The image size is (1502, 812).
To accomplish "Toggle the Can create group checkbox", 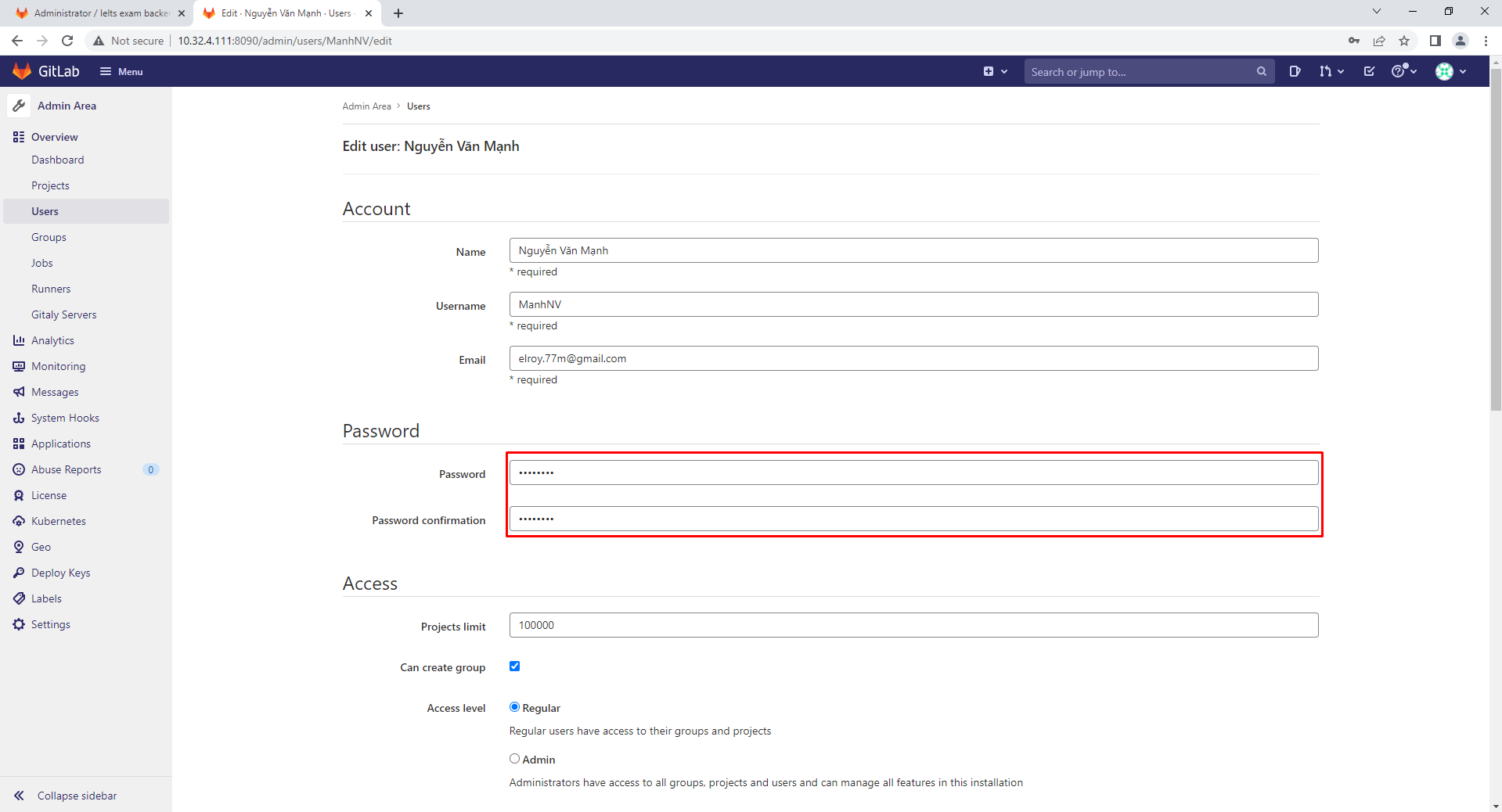I will click(x=514, y=666).
